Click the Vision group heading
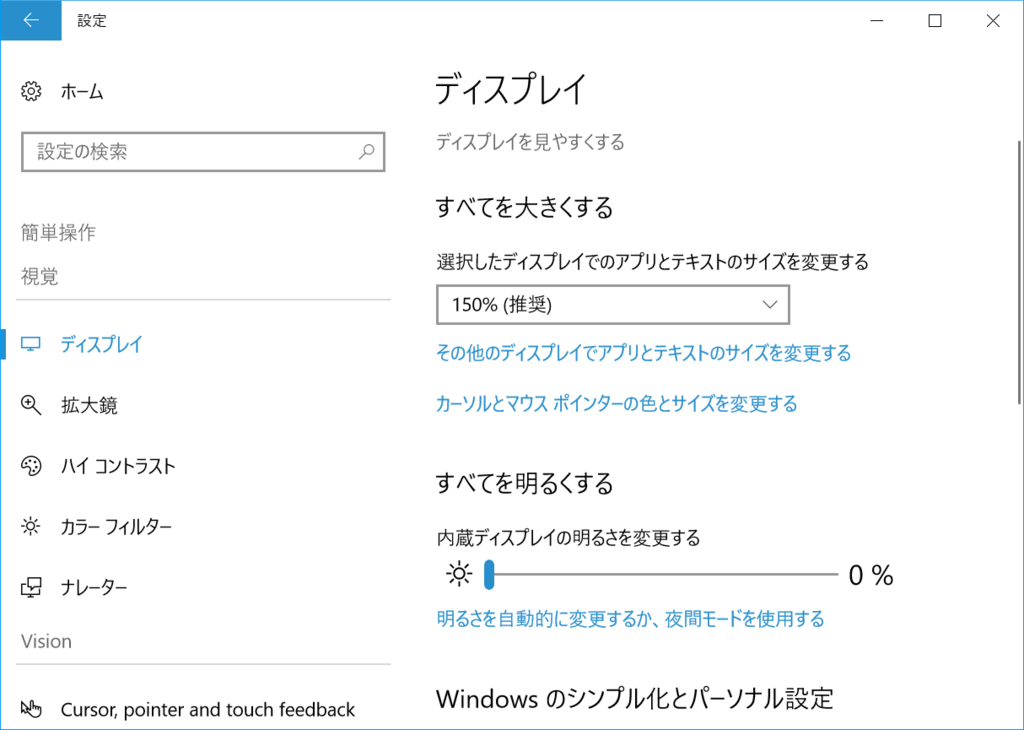Viewport: 1024px width, 730px height. click(x=46, y=641)
